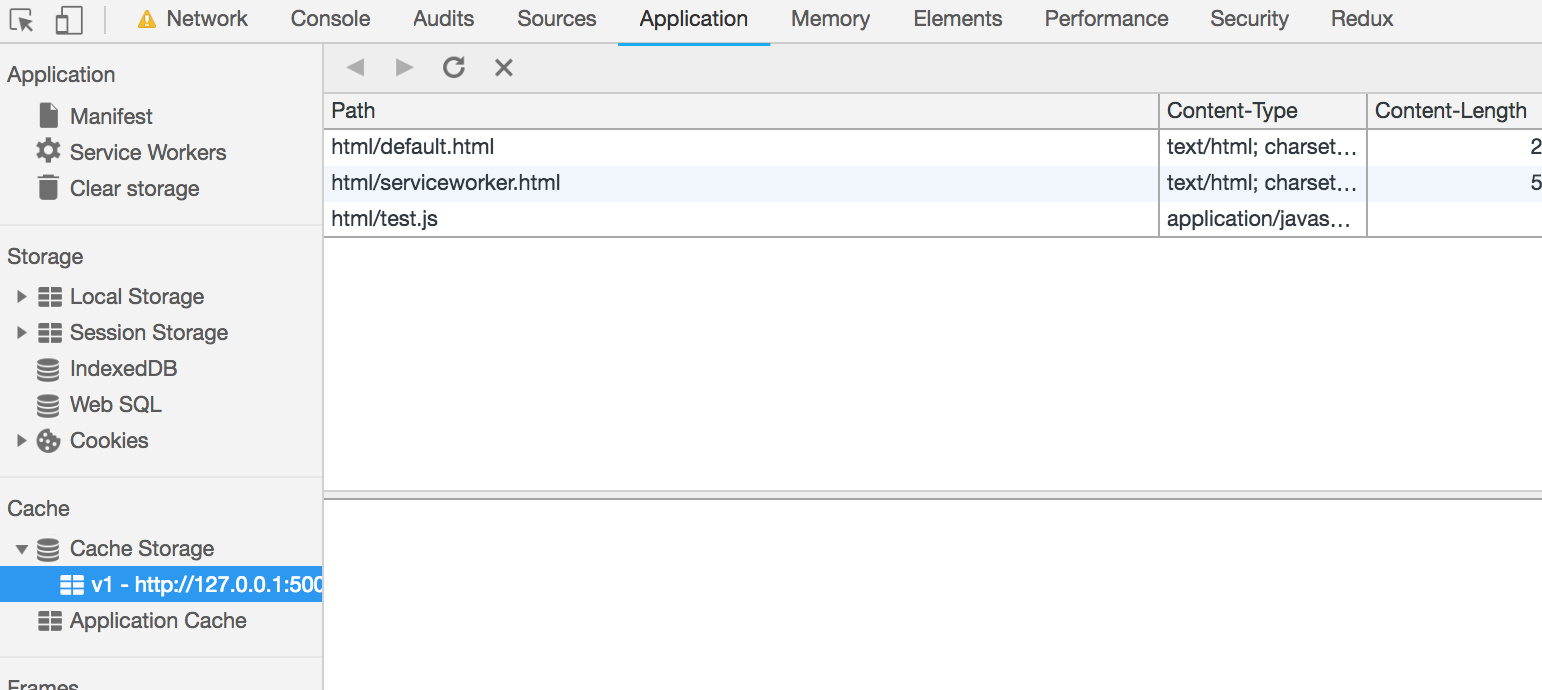Sort by the Content-Length column header
This screenshot has height=690, width=1542.
1450,110
